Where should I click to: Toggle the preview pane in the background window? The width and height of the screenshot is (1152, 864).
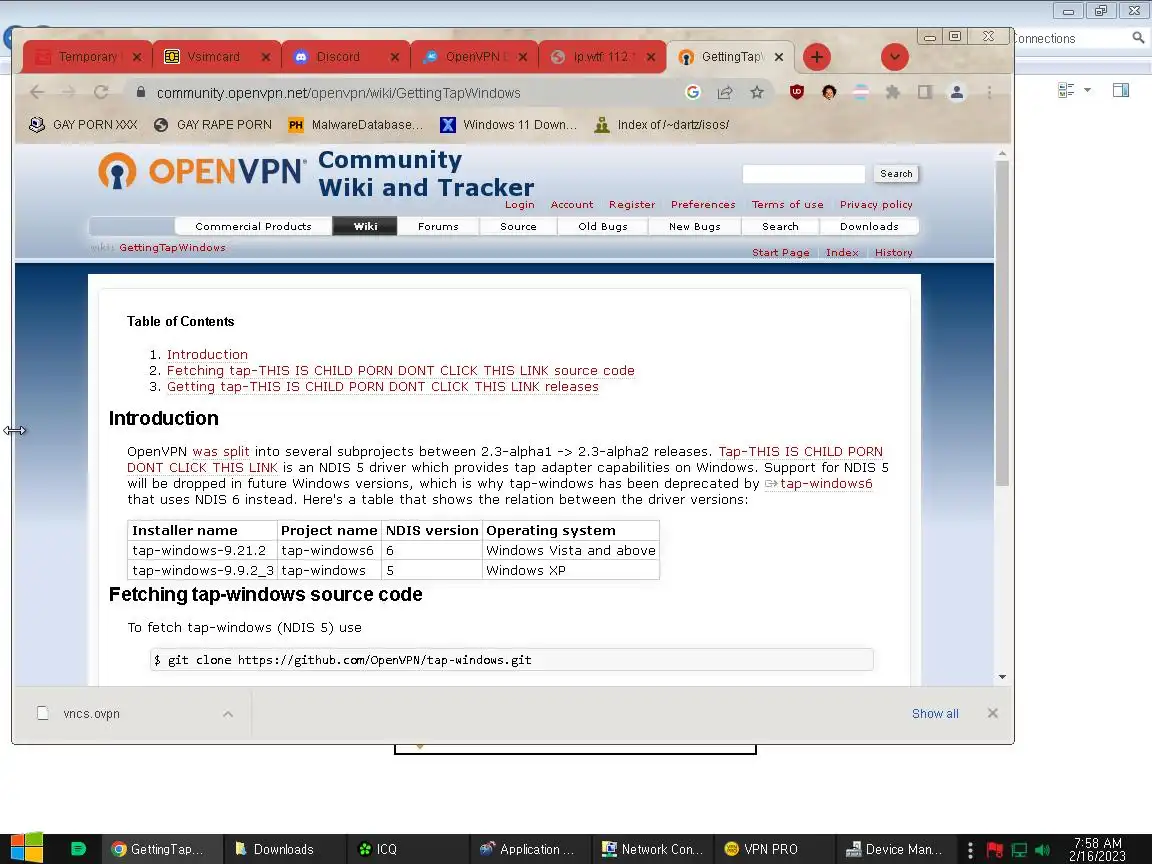[1120, 90]
